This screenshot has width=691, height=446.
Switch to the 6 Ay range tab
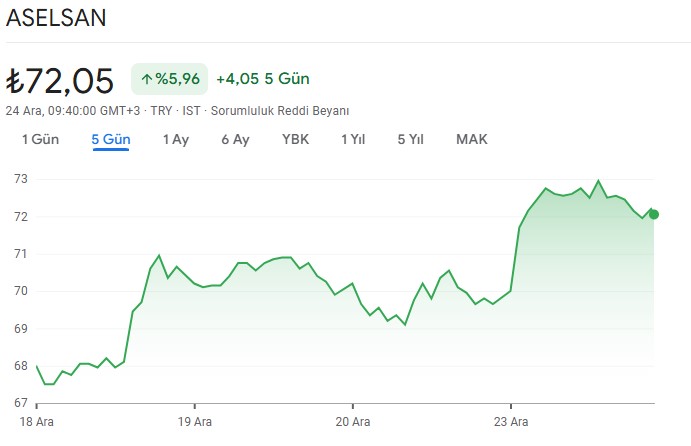point(235,139)
